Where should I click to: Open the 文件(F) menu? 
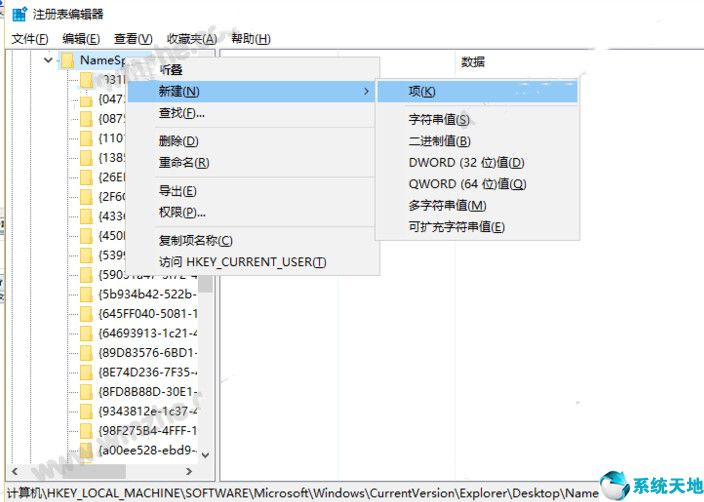tap(30, 39)
